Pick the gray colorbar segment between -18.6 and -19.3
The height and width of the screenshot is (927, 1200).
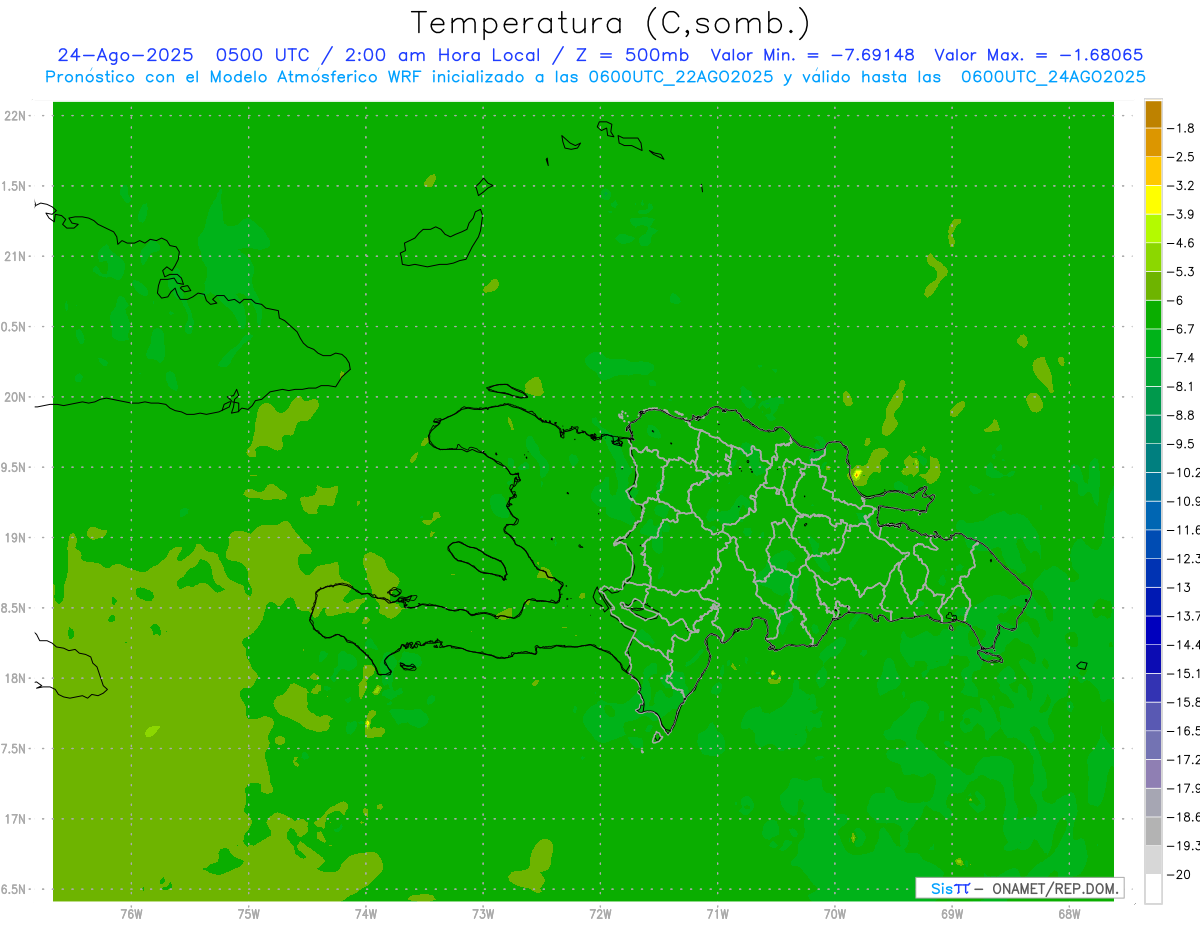[1153, 831]
